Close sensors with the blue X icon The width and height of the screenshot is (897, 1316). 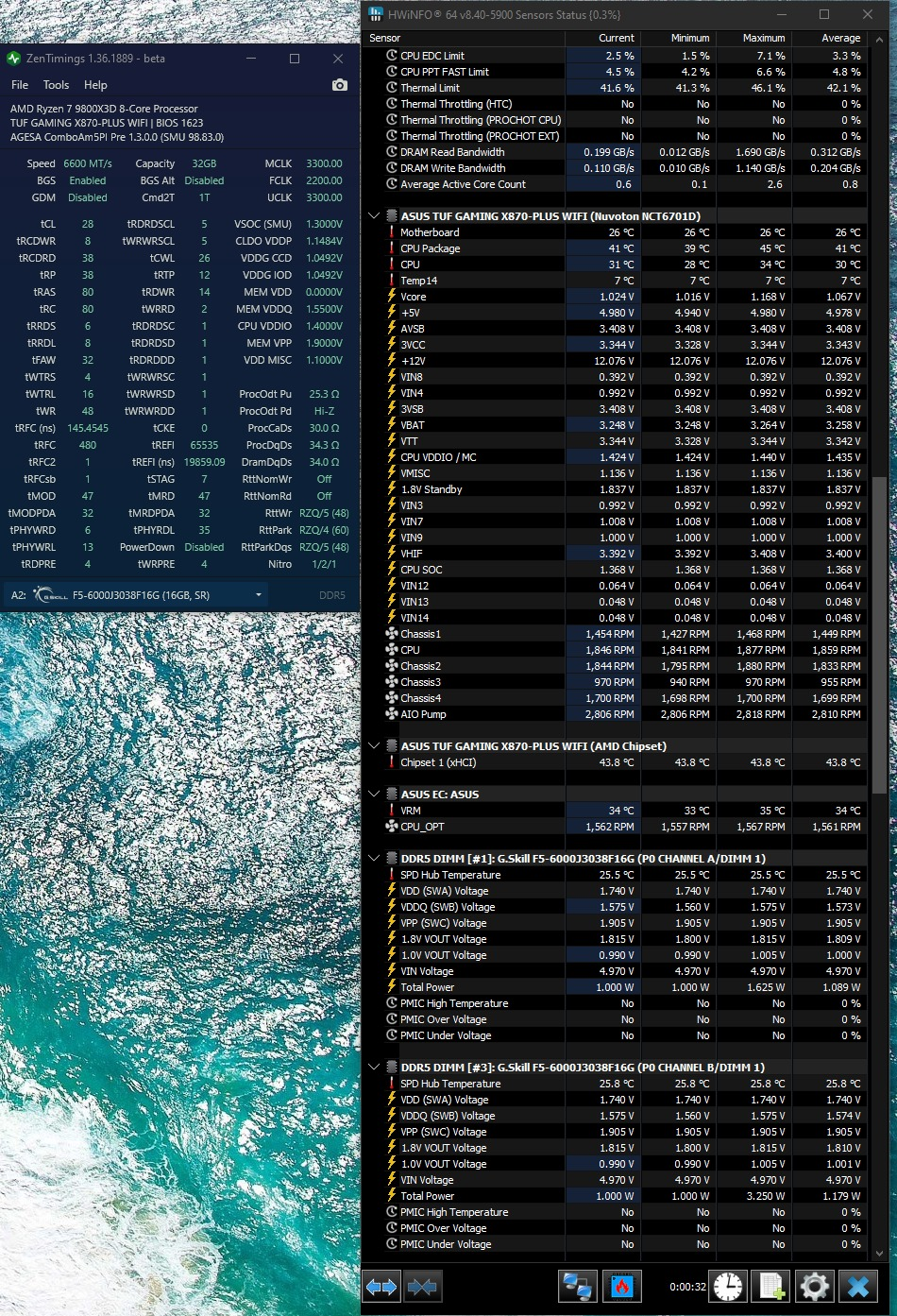coord(858,1287)
